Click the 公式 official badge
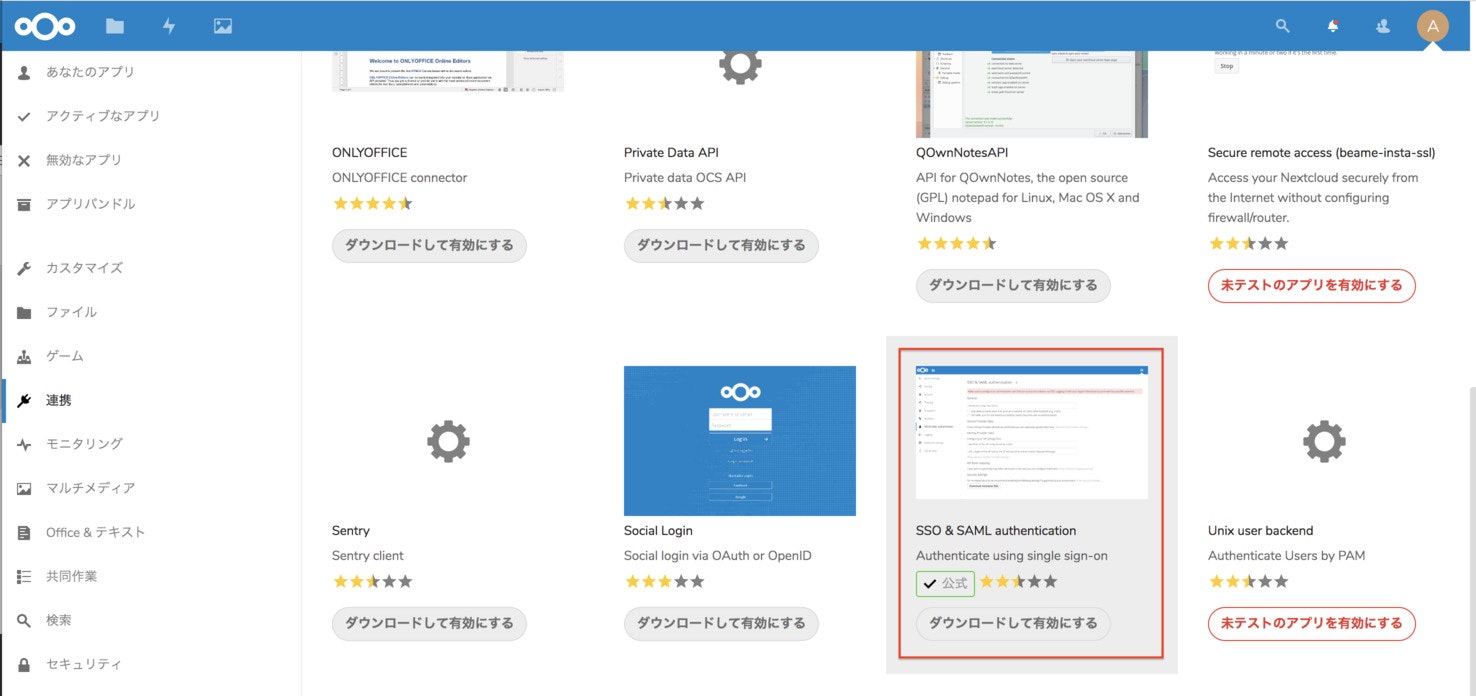The image size is (1476, 696). [x=945, y=583]
